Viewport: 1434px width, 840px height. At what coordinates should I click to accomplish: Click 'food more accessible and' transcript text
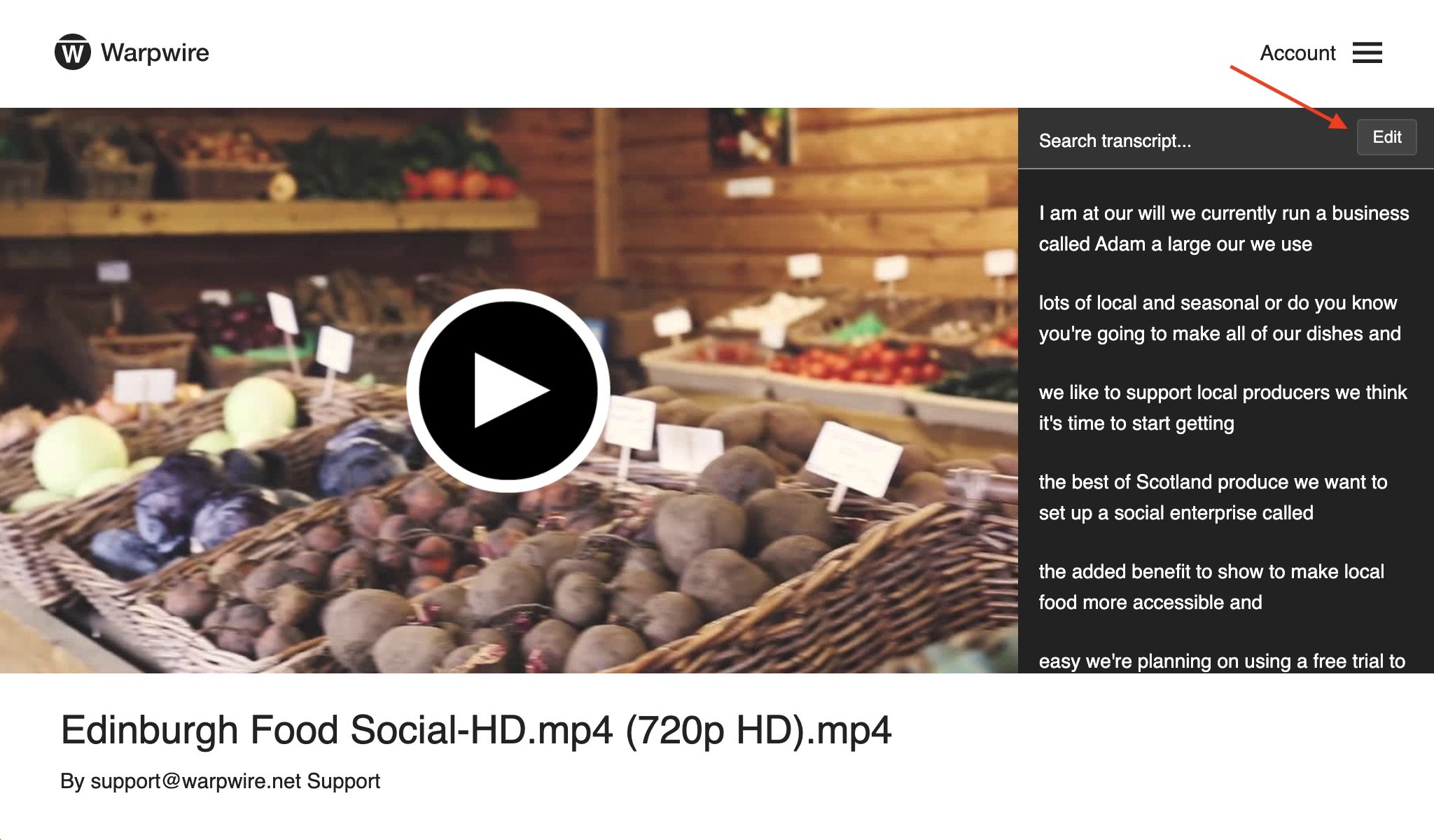click(1150, 603)
